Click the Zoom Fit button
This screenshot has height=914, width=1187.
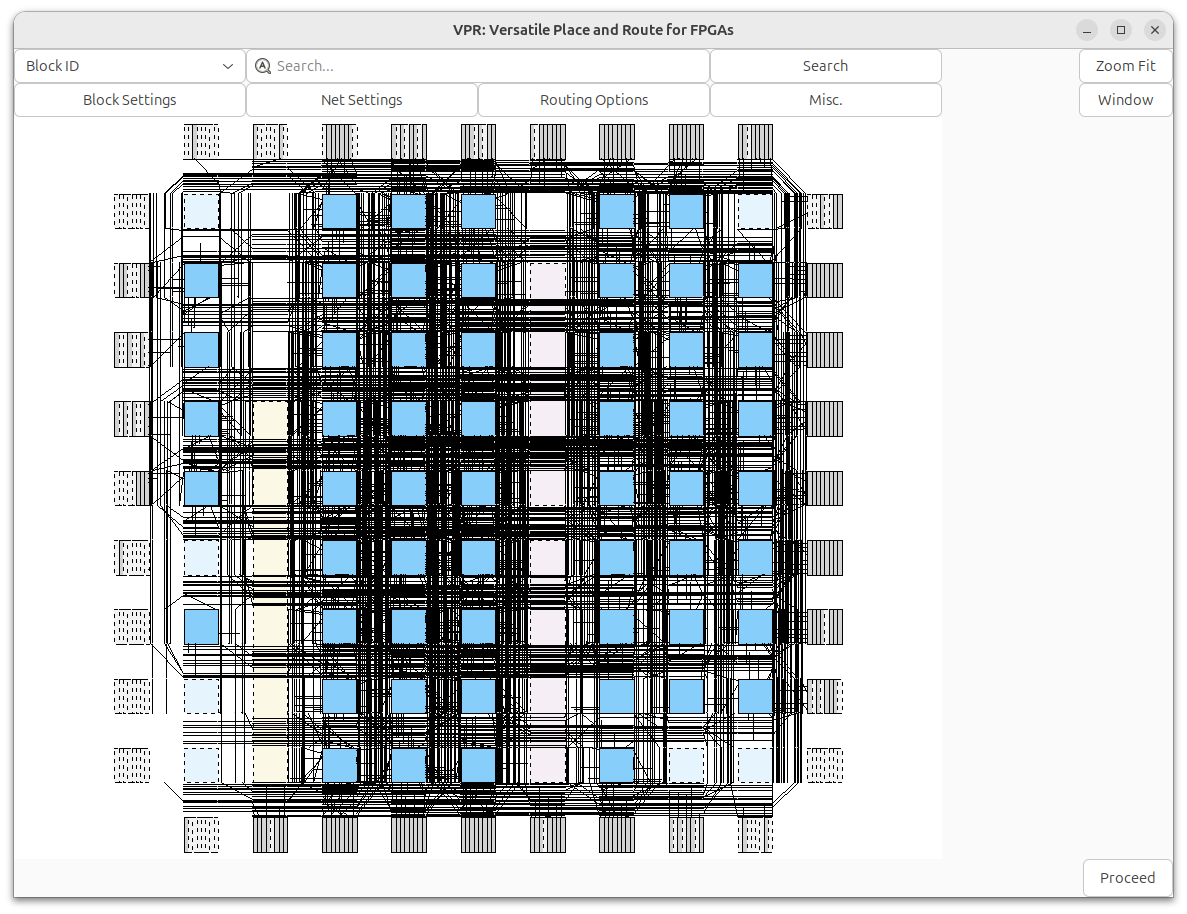coord(1125,66)
